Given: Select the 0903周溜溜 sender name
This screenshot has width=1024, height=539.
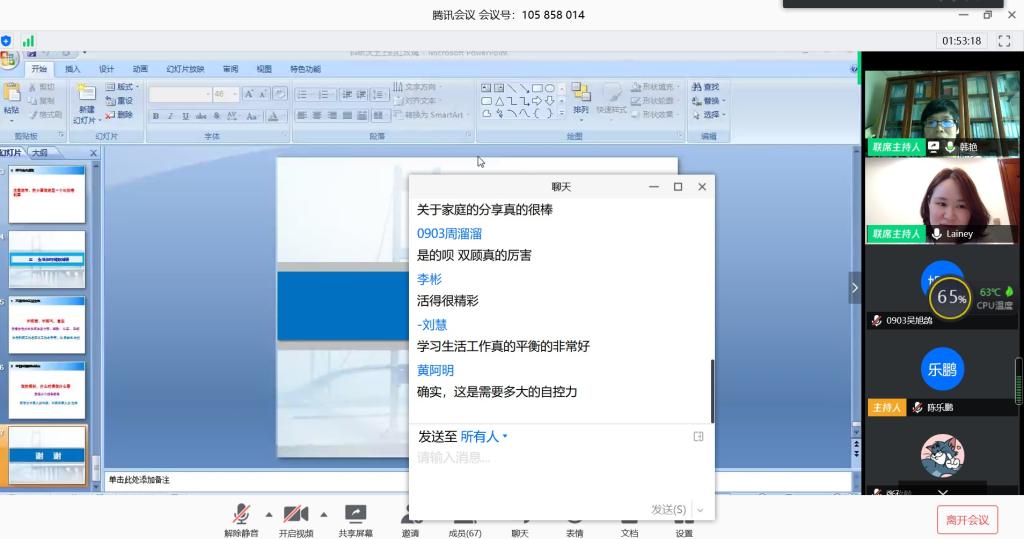Looking at the screenshot, I should (x=450, y=233).
